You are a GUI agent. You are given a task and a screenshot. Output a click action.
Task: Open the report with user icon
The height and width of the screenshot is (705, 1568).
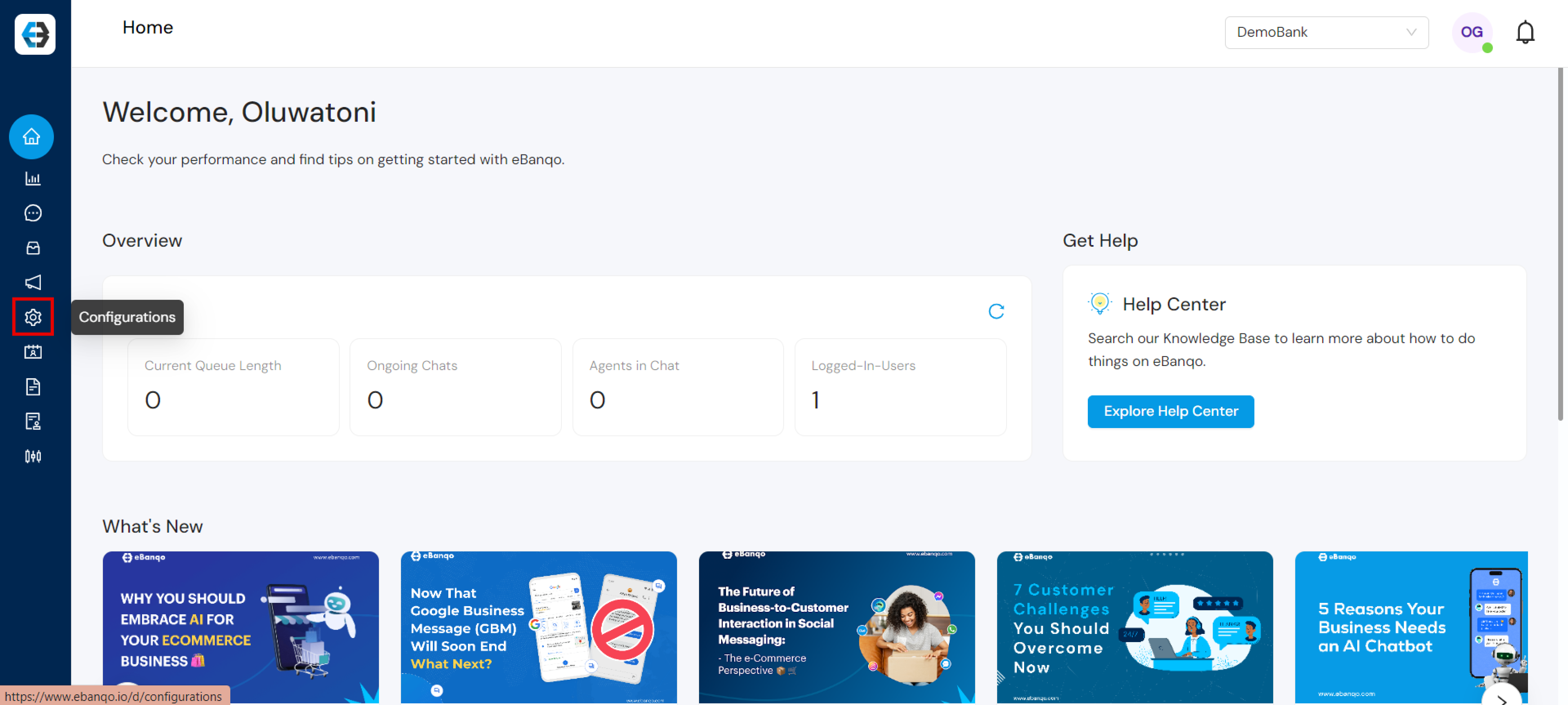pos(33,421)
